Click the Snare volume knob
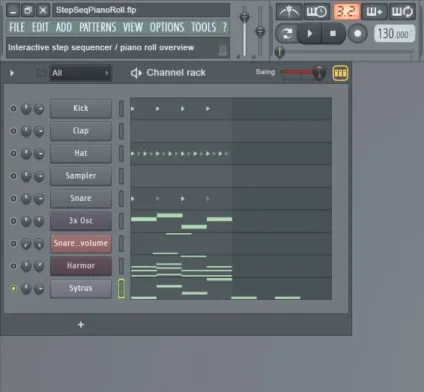The height and width of the screenshot is (392, 424). [39, 199]
